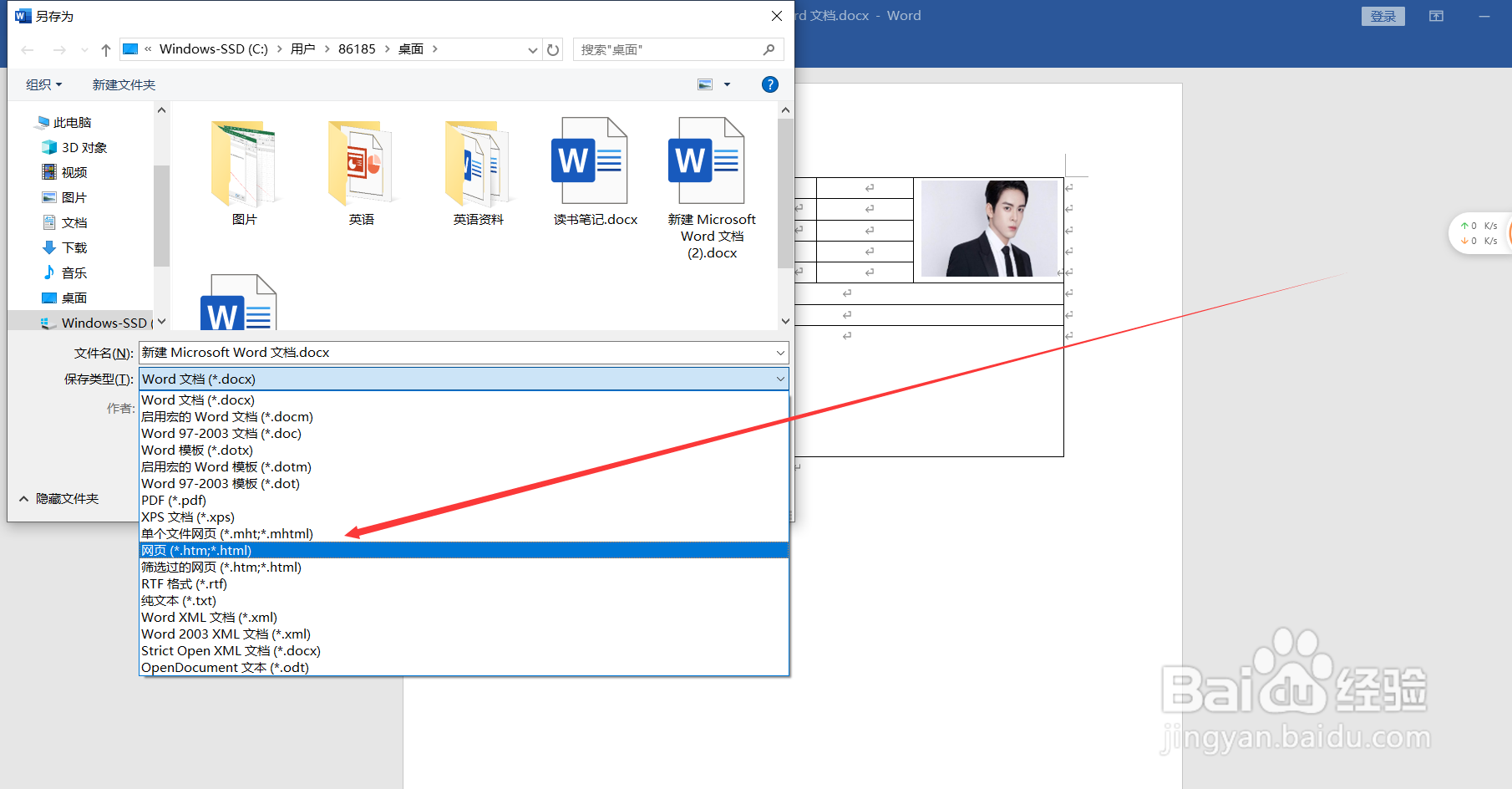The image size is (1512, 789).
Task: Choose 纯文本 (*.txt) format option
Action: pos(177,600)
